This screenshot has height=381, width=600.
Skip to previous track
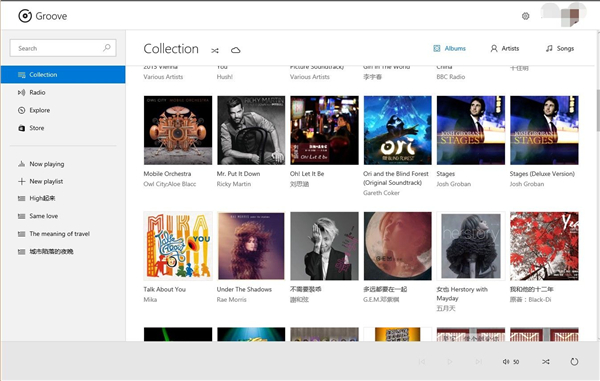(x=422, y=361)
